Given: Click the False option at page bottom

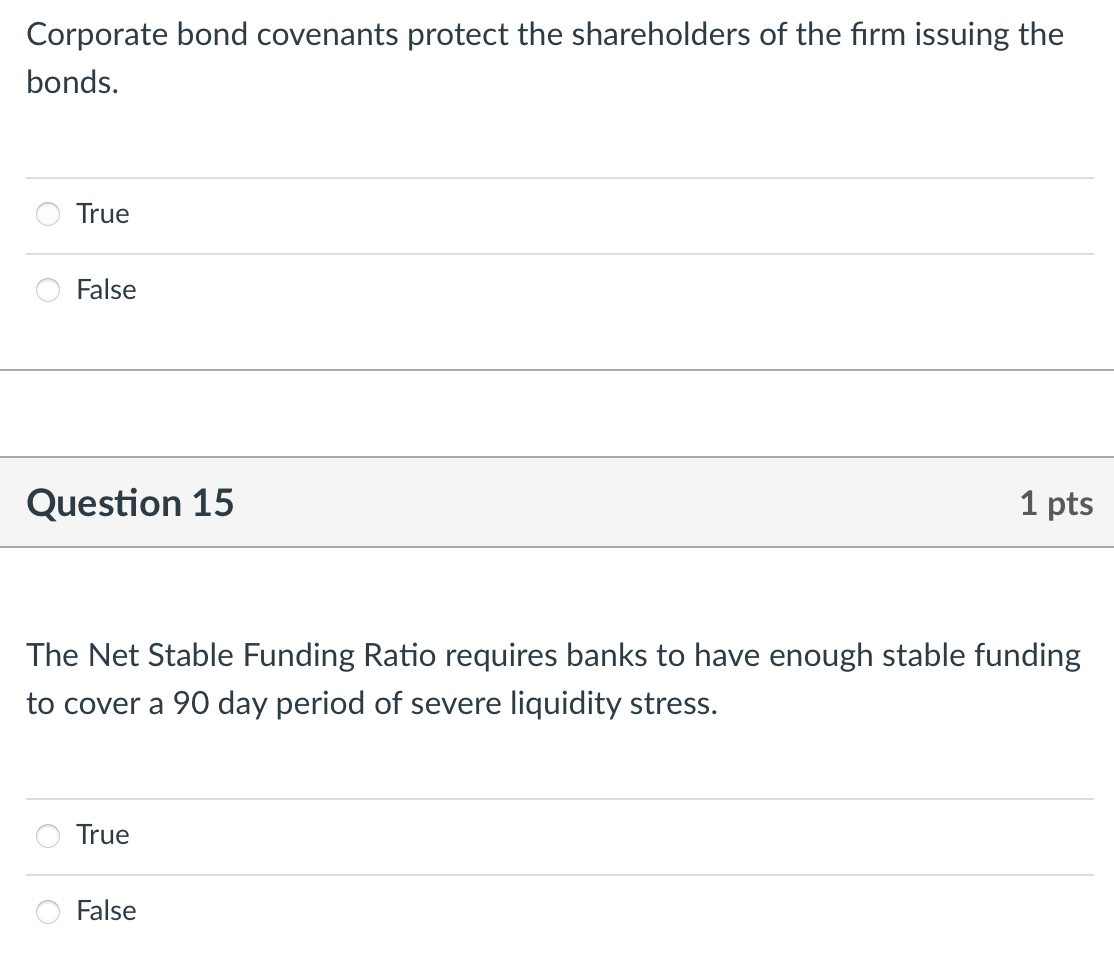Looking at the screenshot, I should pyautogui.click(x=105, y=911).
